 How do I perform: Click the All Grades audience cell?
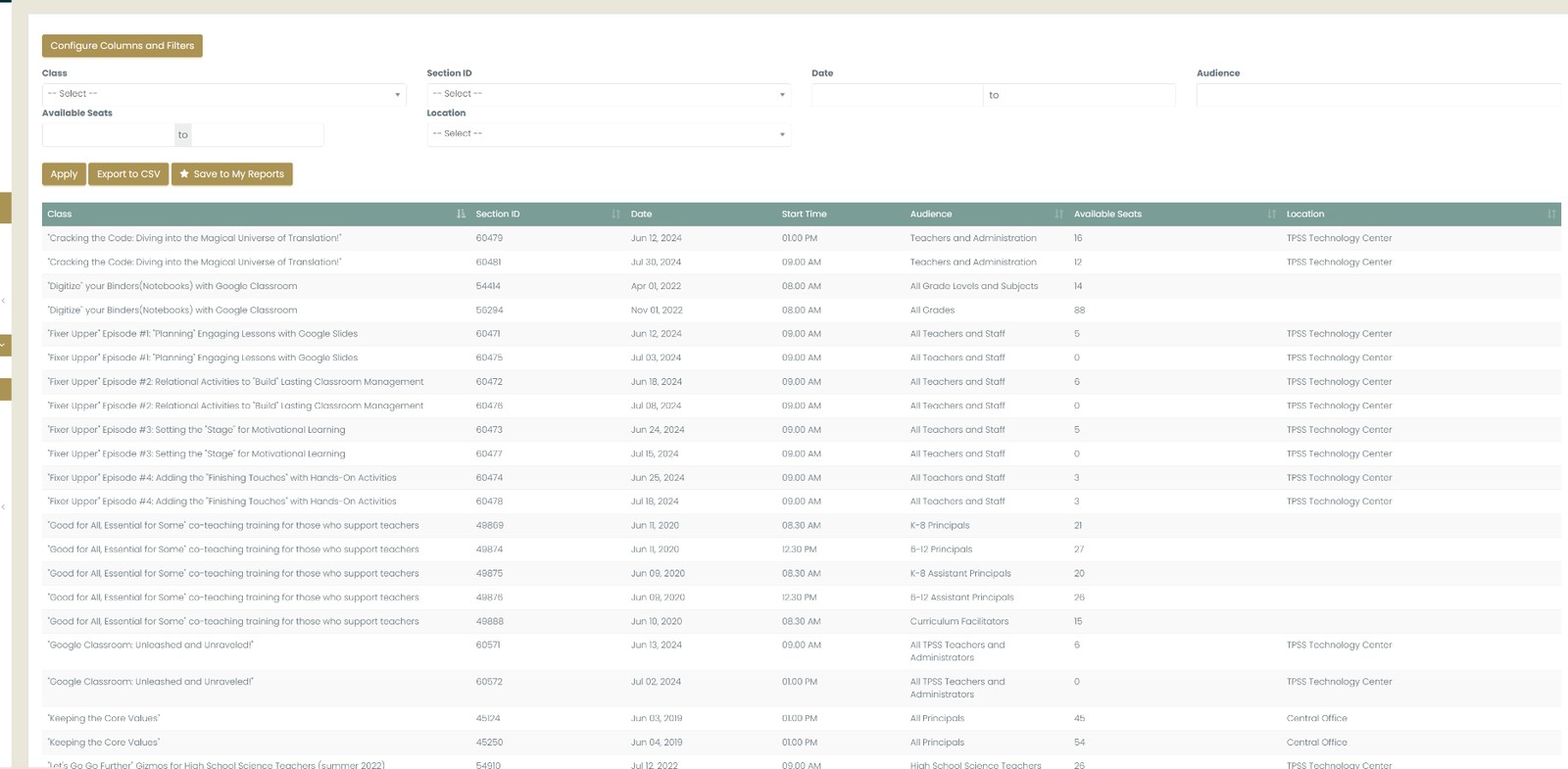pyautogui.click(x=932, y=310)
